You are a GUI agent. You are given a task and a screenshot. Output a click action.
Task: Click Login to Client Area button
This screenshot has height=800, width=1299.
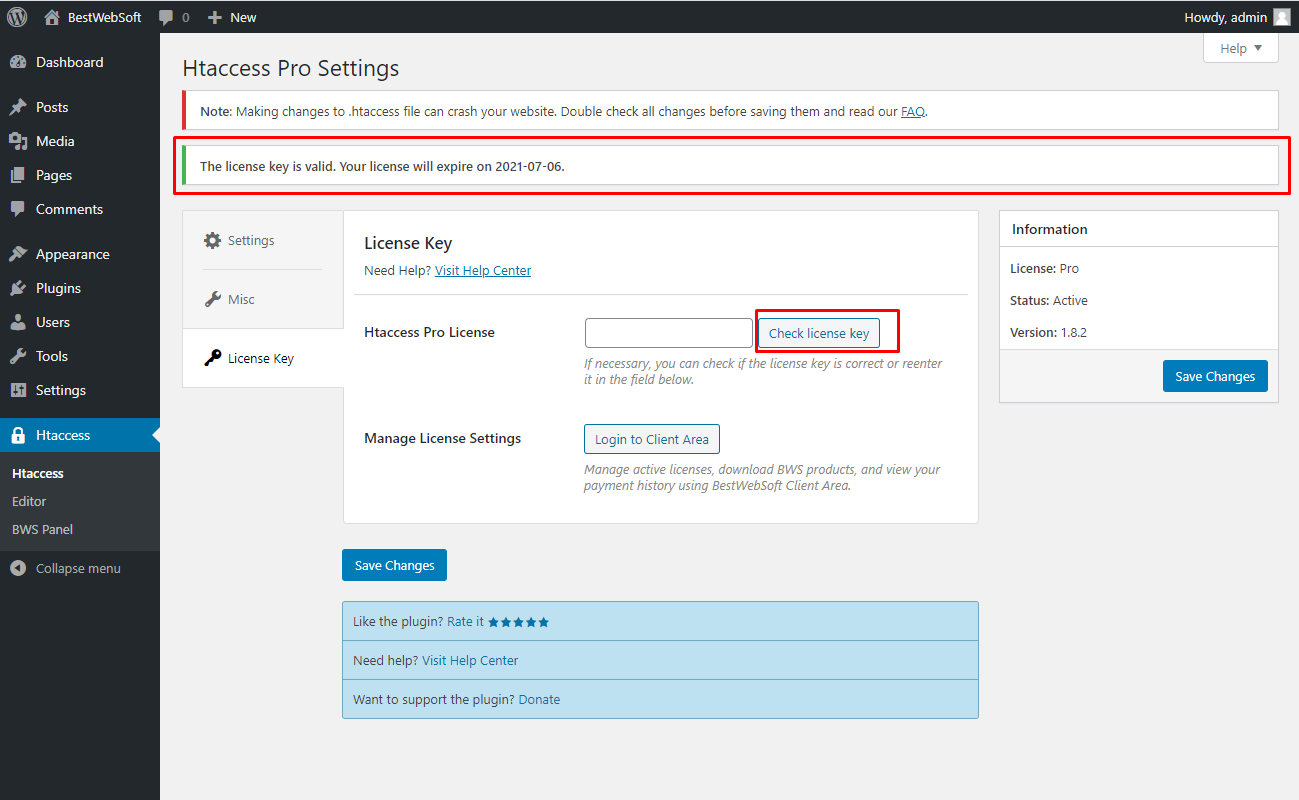[651, 439]
